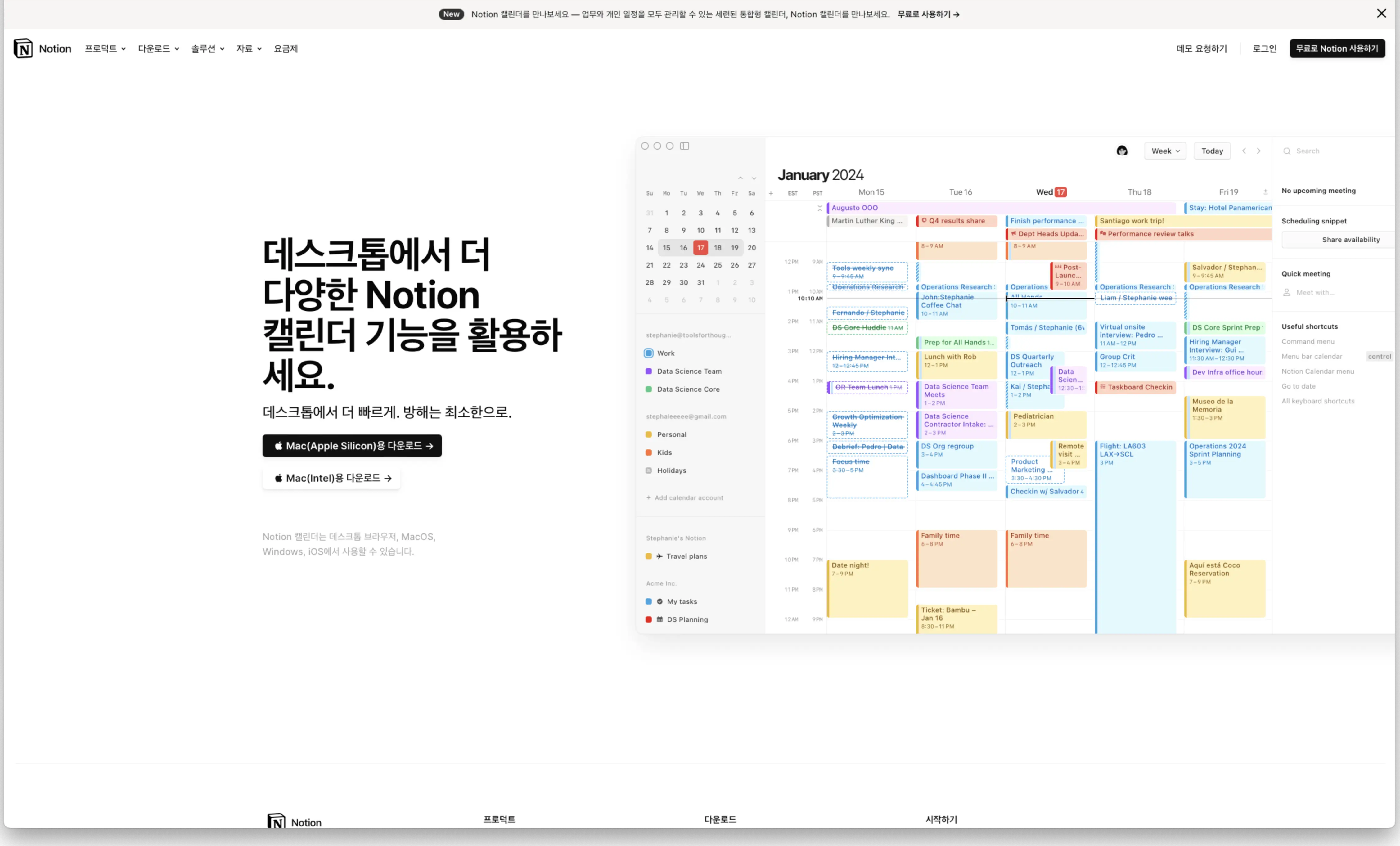
Task: Go to previous week with left arrow
Action: 1244,151
